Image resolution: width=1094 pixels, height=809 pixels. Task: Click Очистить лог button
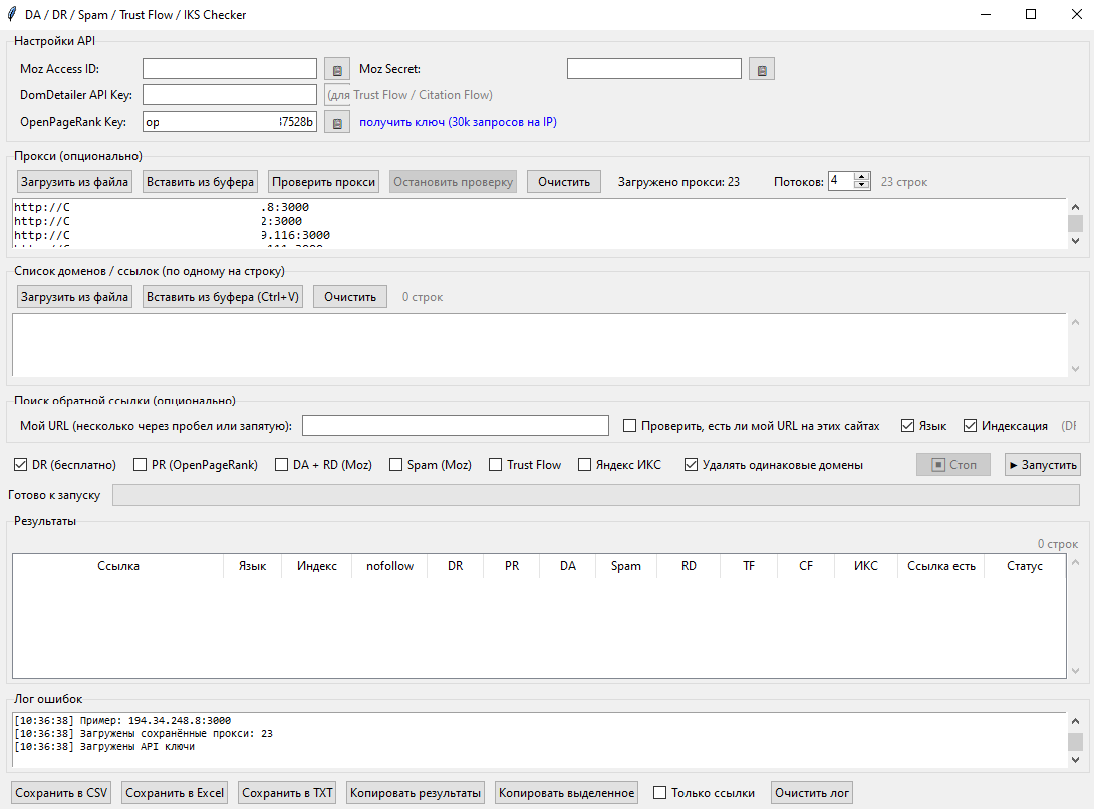click(812, 793)
